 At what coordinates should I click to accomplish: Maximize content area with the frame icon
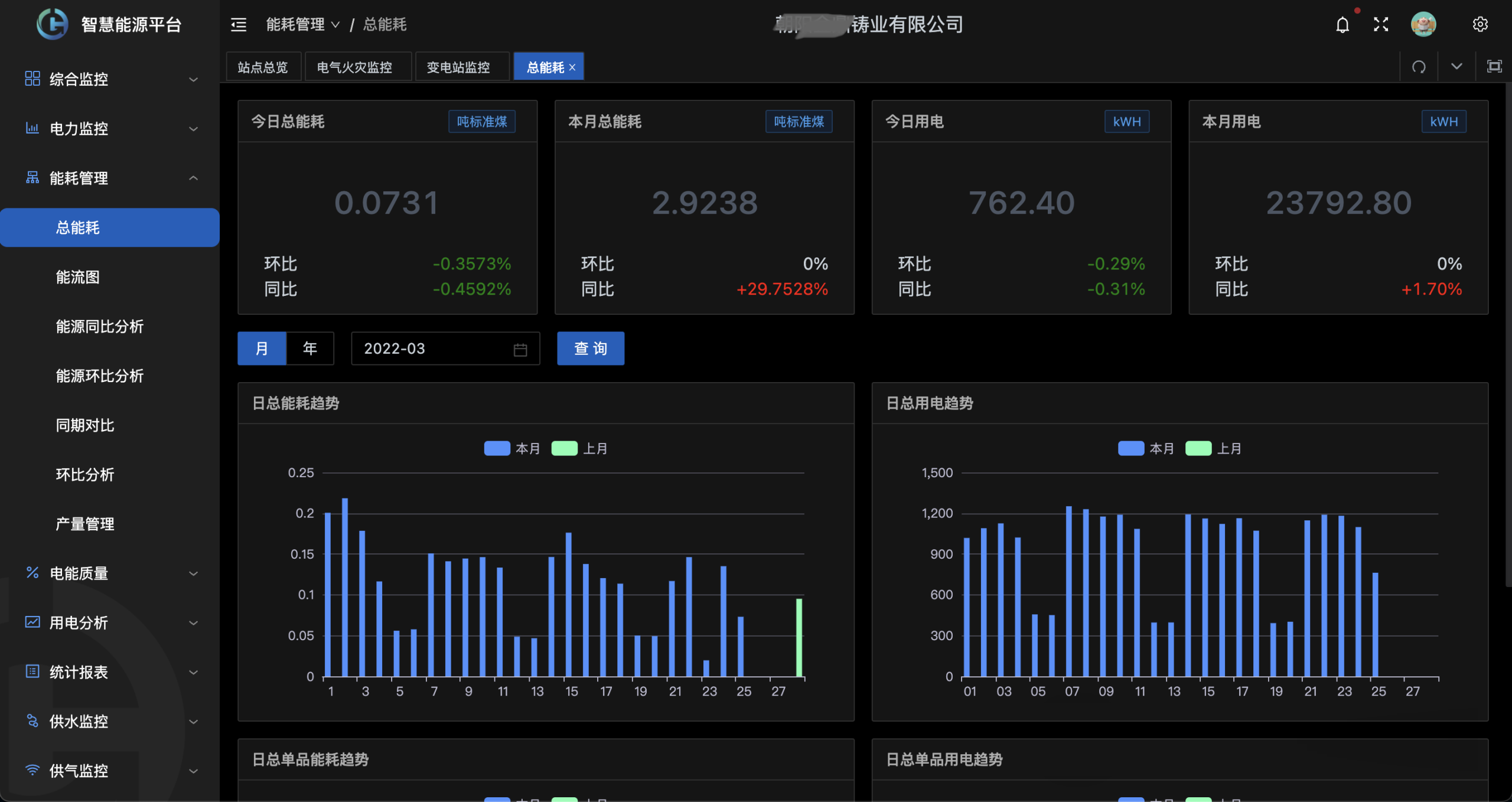click(1494, 67)
